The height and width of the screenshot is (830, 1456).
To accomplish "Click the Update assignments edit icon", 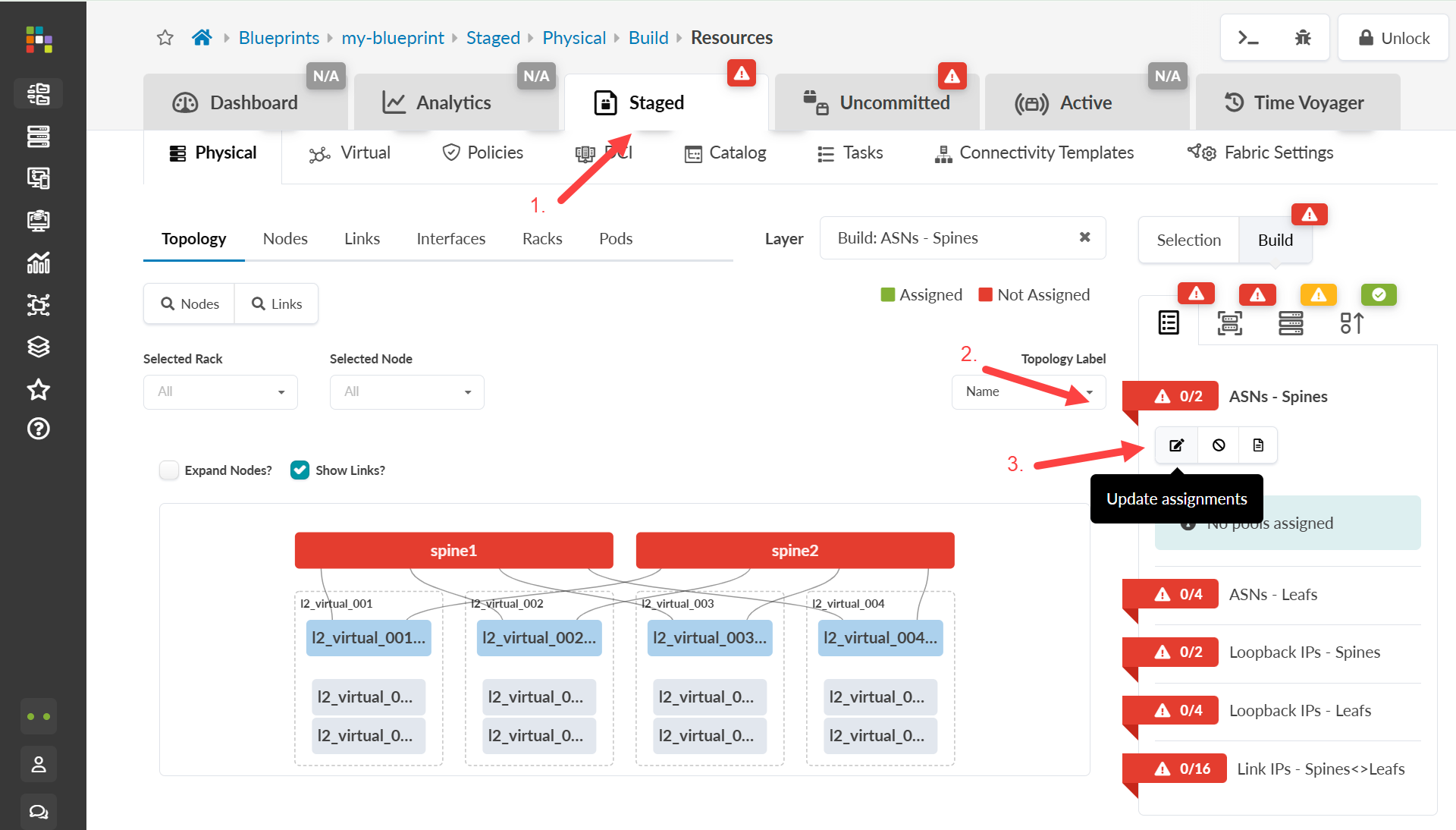I will [x=1176, y=445].
